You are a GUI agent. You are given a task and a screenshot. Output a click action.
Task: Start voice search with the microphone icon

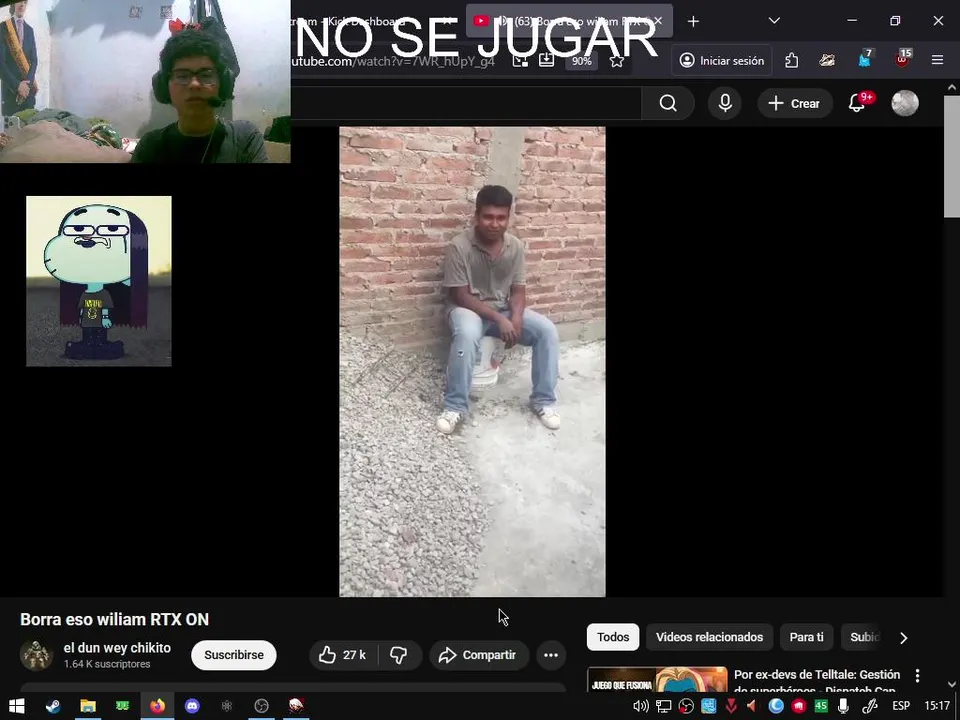tap(725, 103)
